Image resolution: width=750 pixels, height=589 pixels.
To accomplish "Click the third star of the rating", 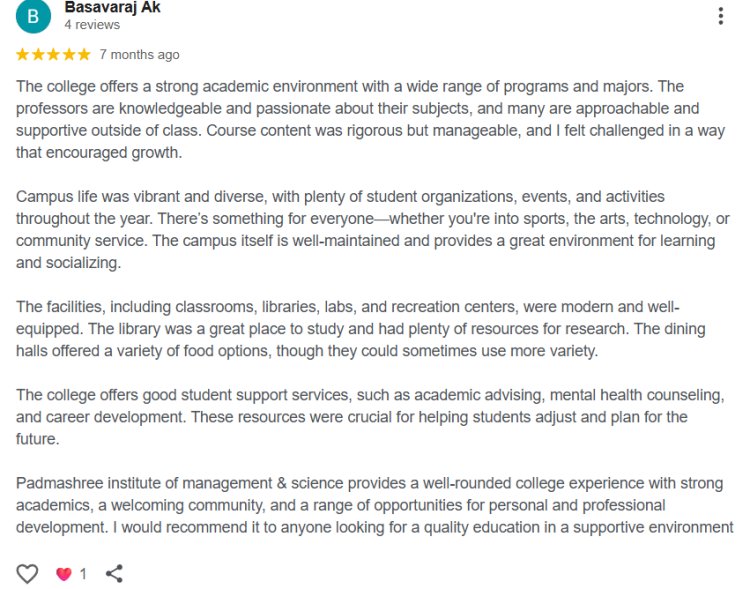I will pyautogui.click(x=53, y=54).
